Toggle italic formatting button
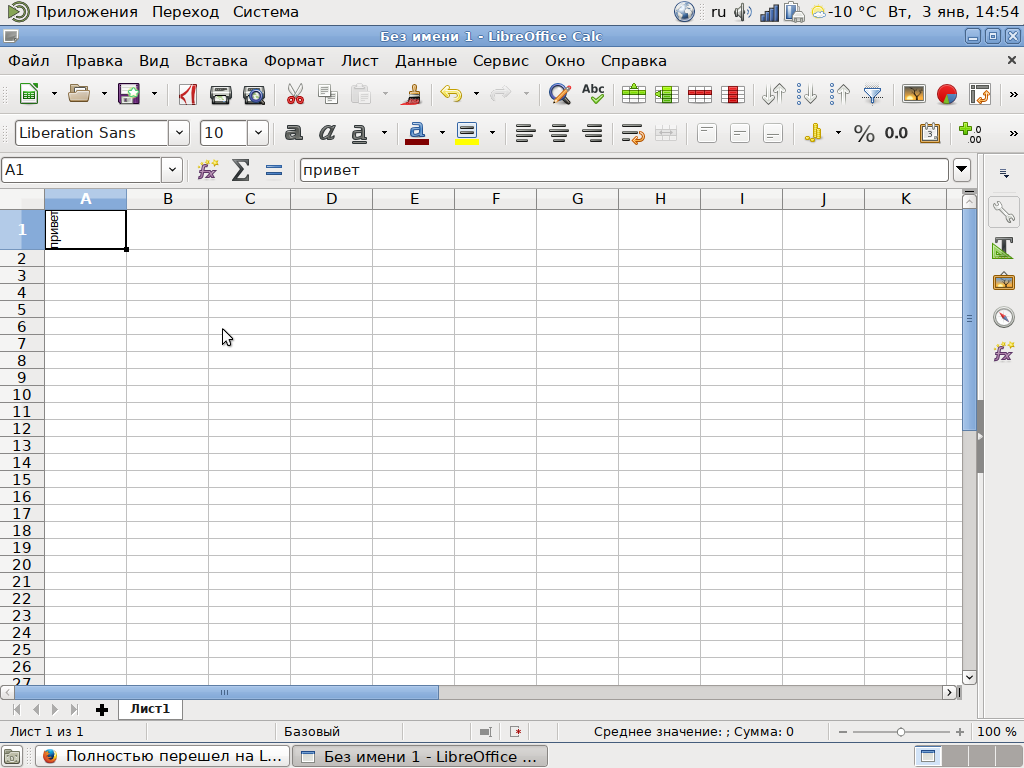The height and width of the screenshot is (768, 1024). click(327, 133)
